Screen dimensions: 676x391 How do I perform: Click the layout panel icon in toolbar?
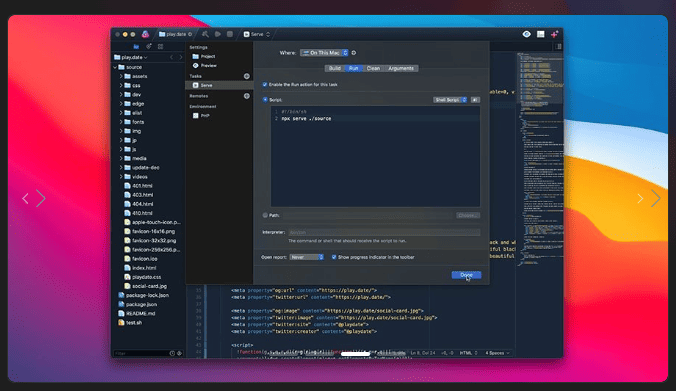(x=540, y=34)
